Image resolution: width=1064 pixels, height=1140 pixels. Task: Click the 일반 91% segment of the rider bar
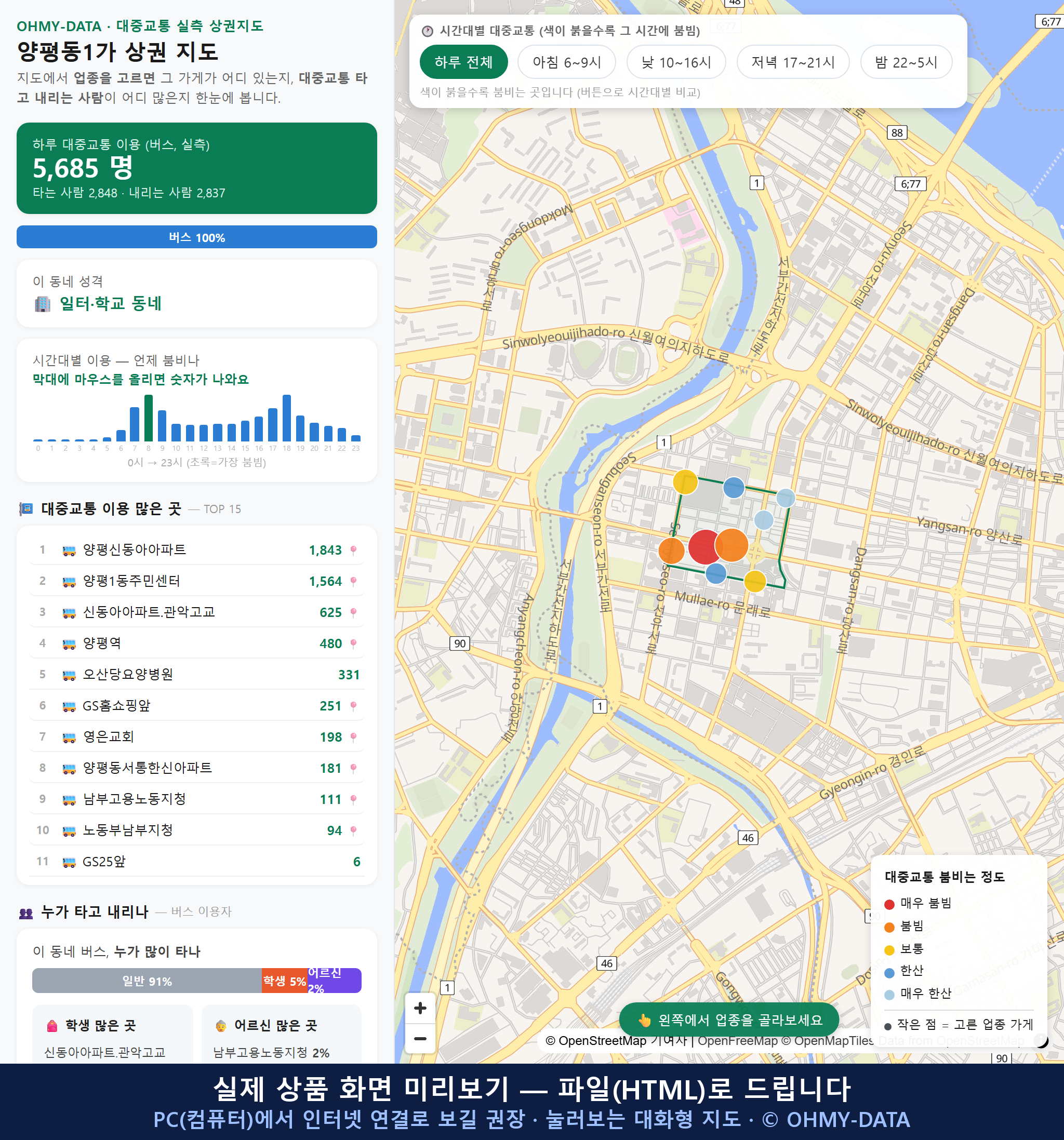(147, 981)
